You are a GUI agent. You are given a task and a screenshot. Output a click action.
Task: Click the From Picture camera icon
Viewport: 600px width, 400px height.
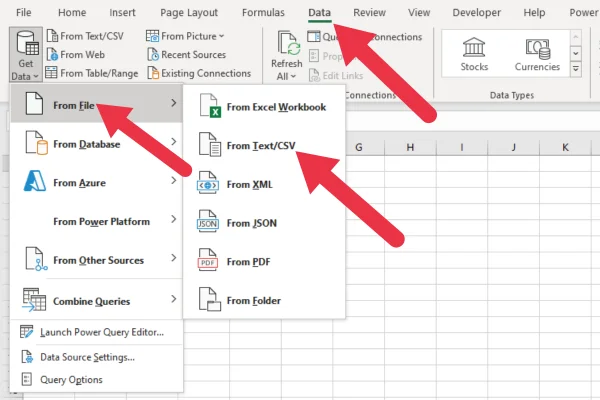tap(152, 36)
